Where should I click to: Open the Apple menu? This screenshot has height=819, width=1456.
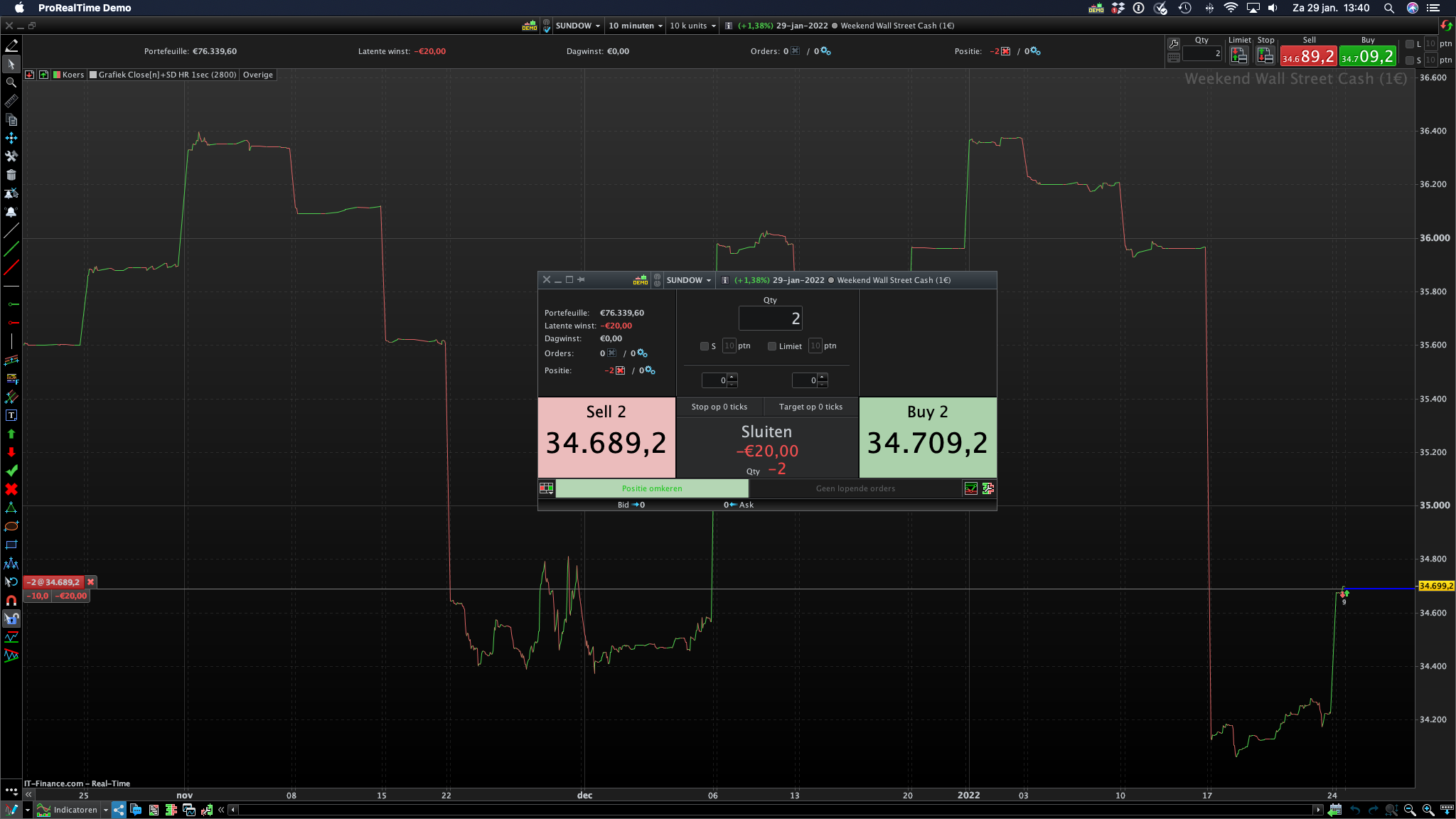coord(19,8)
